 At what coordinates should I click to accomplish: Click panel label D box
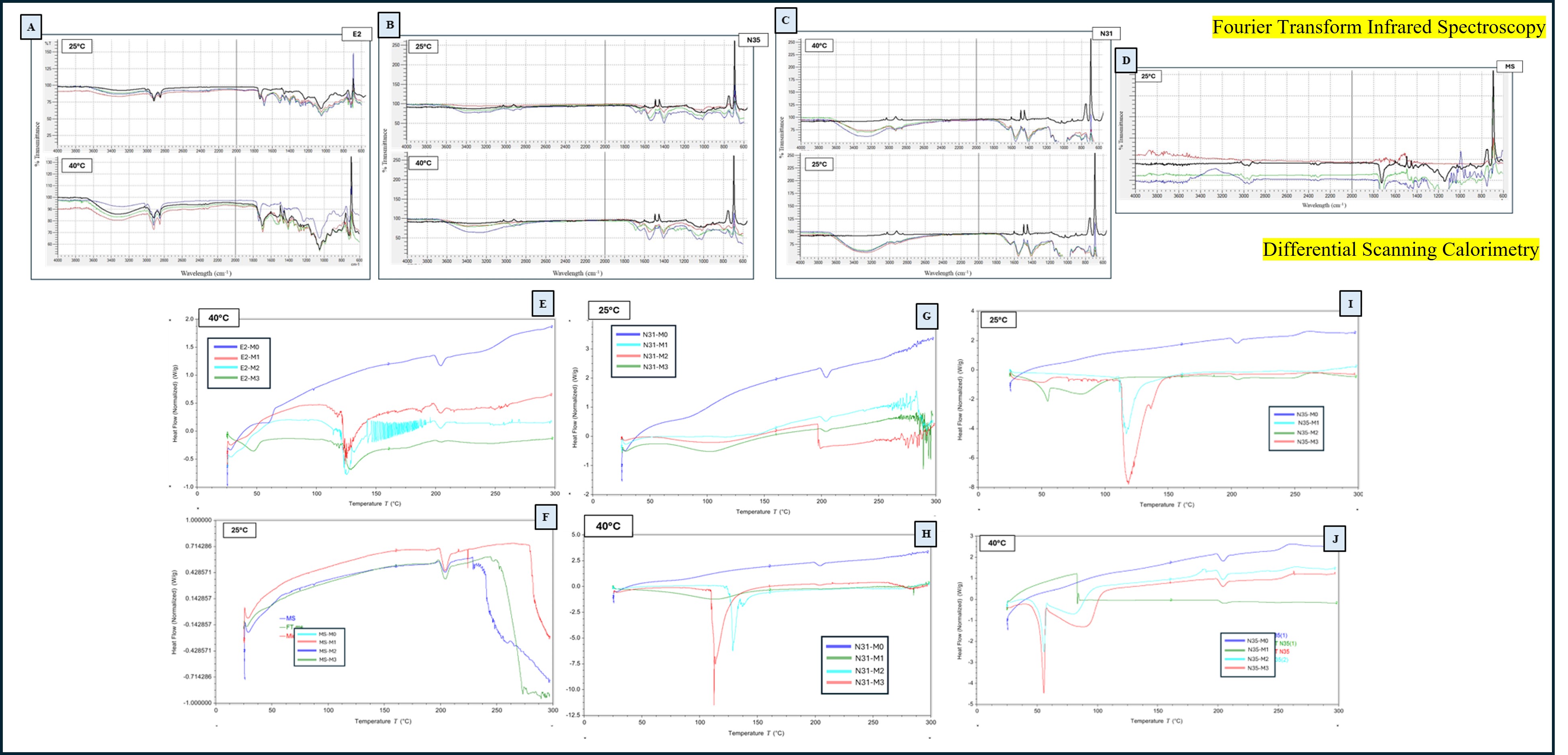[1126, 60]
